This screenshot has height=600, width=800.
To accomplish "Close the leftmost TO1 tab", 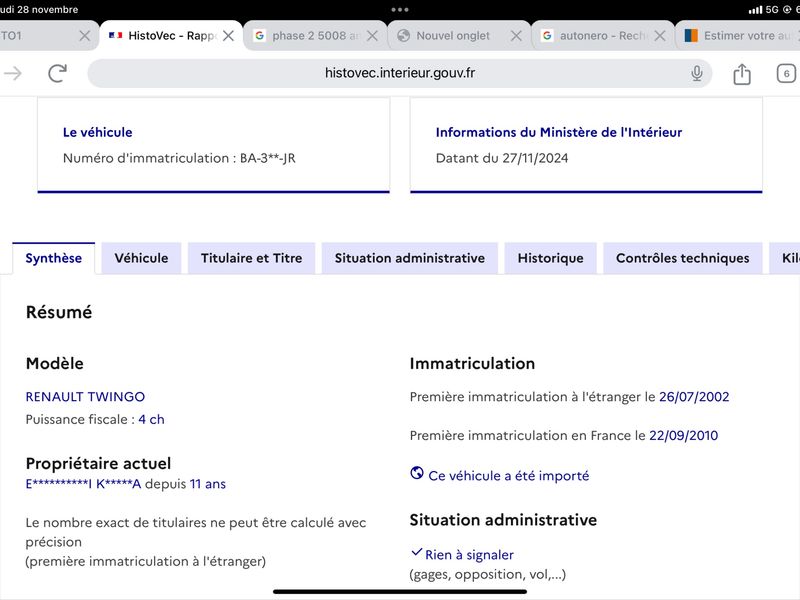I will pos(85,36).
